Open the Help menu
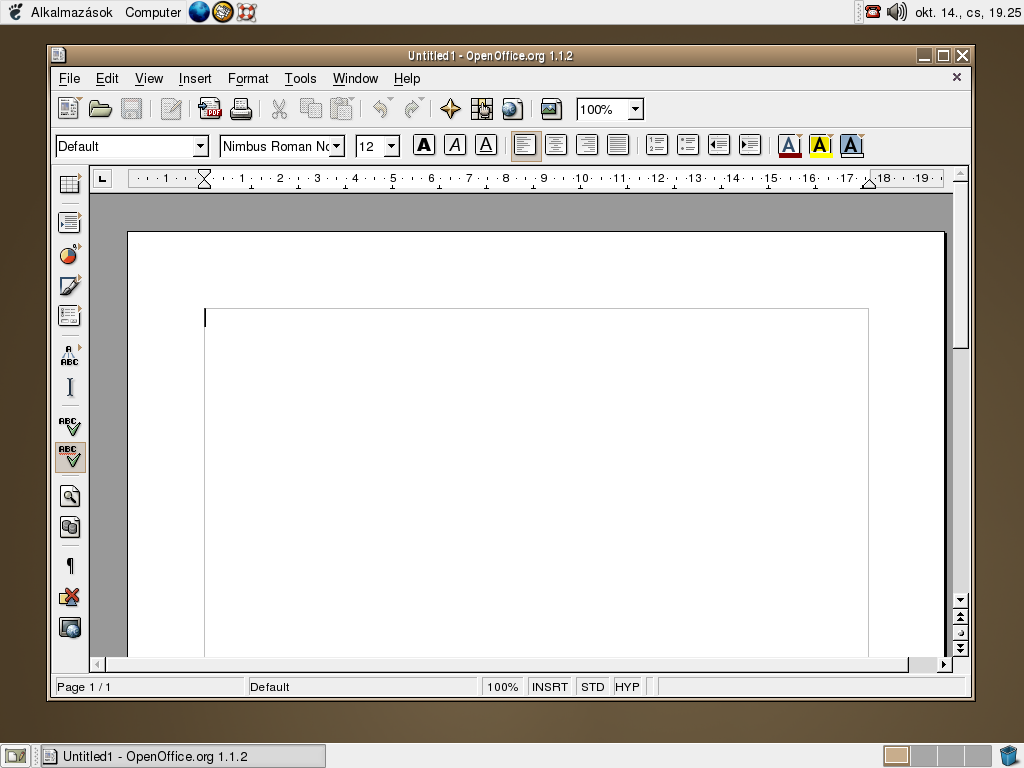 (x=407, y=78)
